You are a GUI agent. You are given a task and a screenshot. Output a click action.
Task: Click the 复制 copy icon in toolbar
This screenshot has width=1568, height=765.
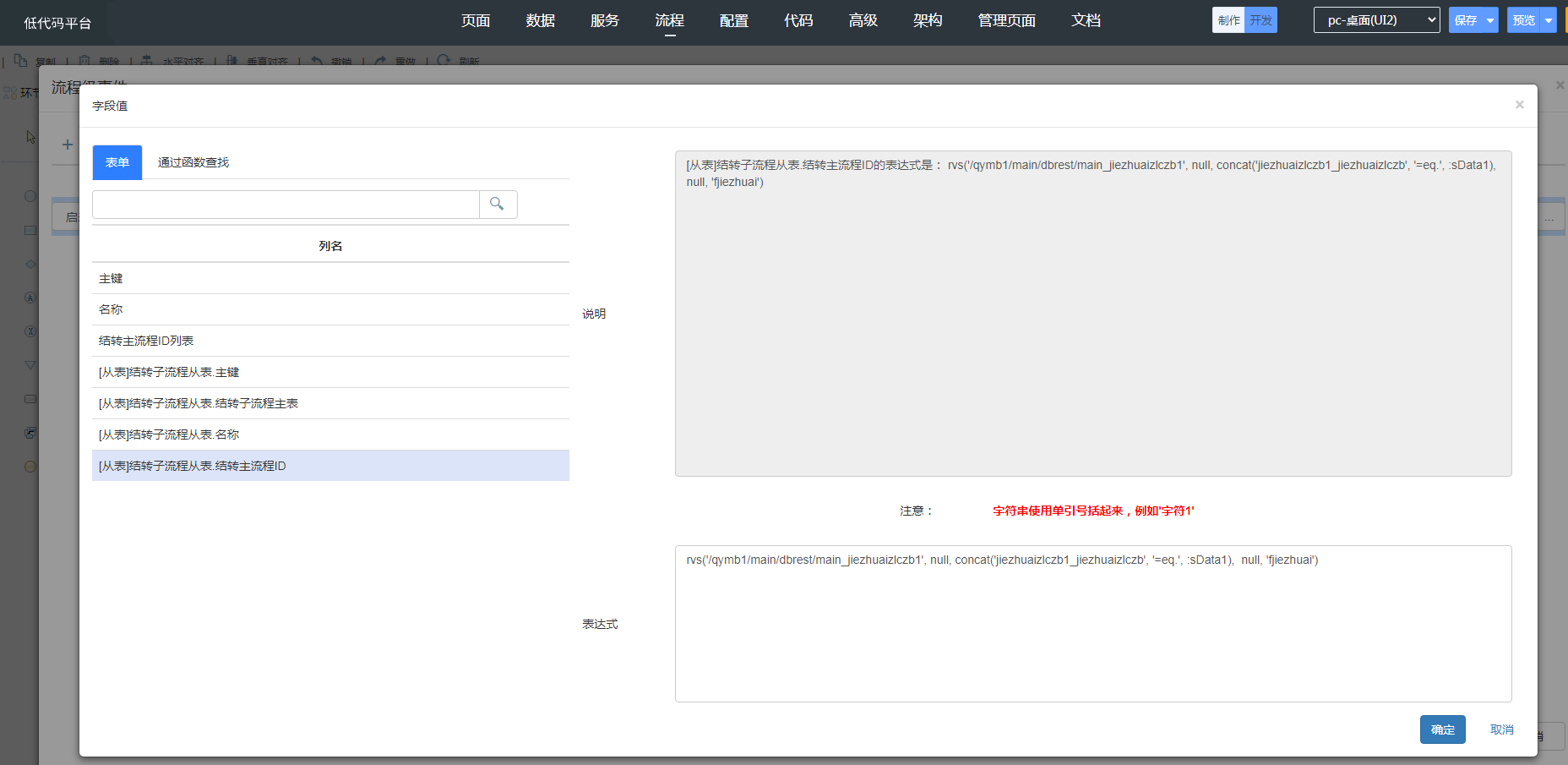point(21,61)
